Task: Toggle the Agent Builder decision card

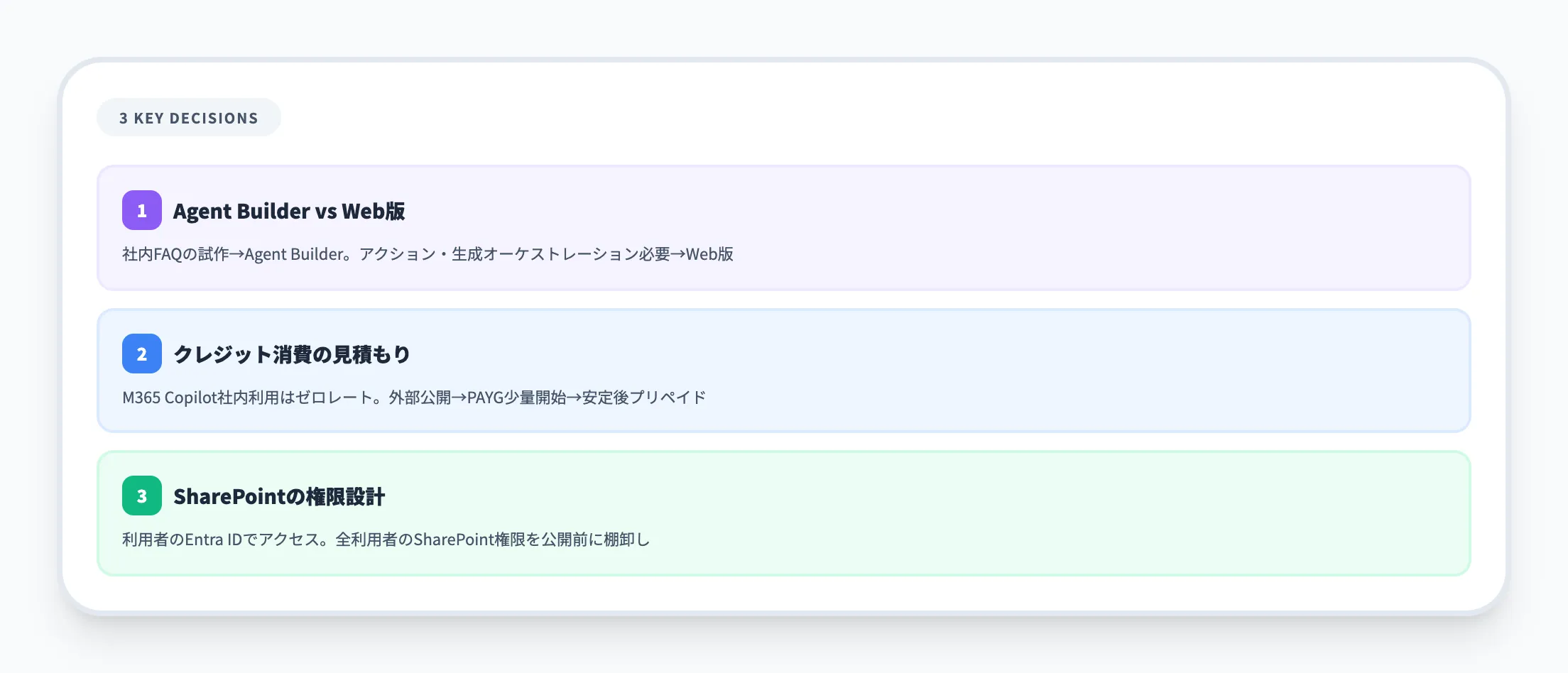Action: [x=781, y=229]
